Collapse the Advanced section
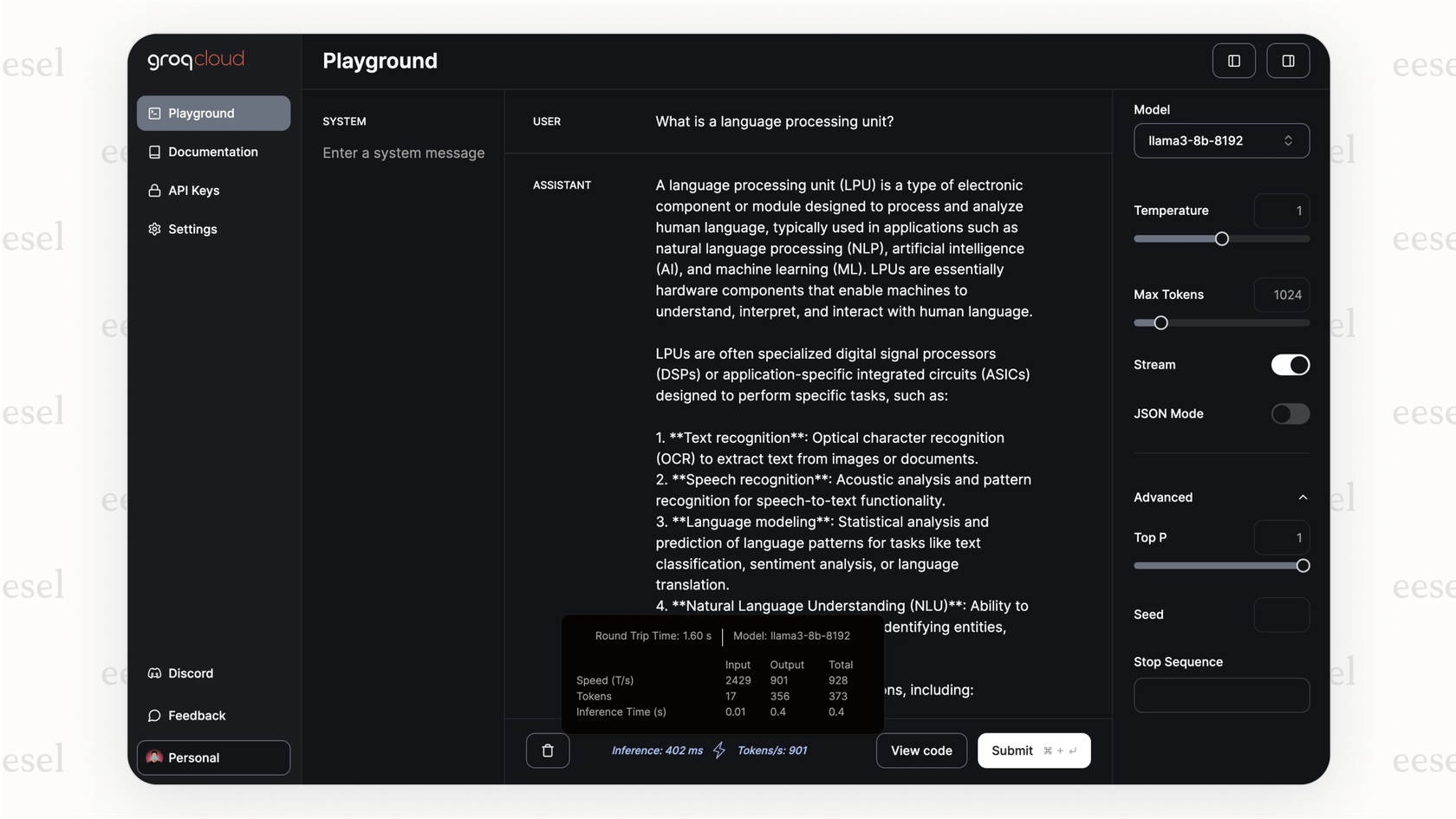The width and height of the screenshot is (1456, 819). coord(1303,497)
